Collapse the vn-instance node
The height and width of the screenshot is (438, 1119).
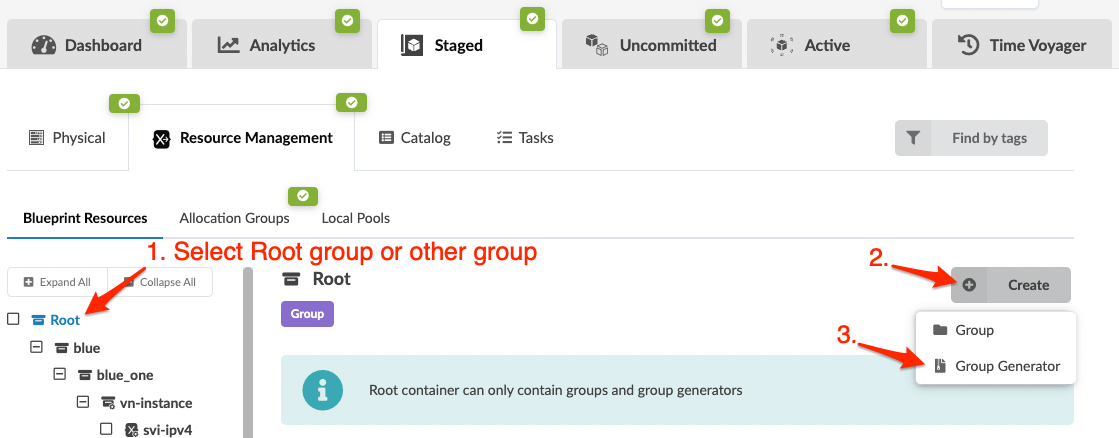click(83, 402)
